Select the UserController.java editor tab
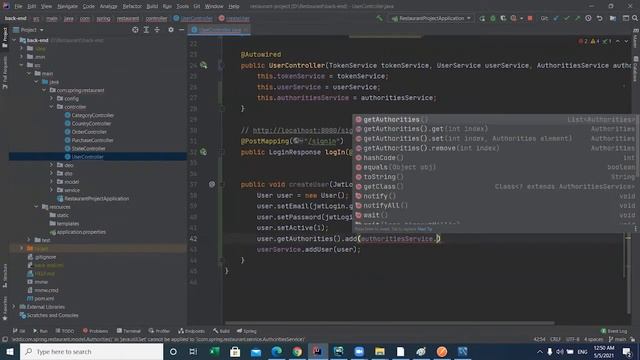The width and height of the screenshot is (640, 360). click(x=219, y=30)
